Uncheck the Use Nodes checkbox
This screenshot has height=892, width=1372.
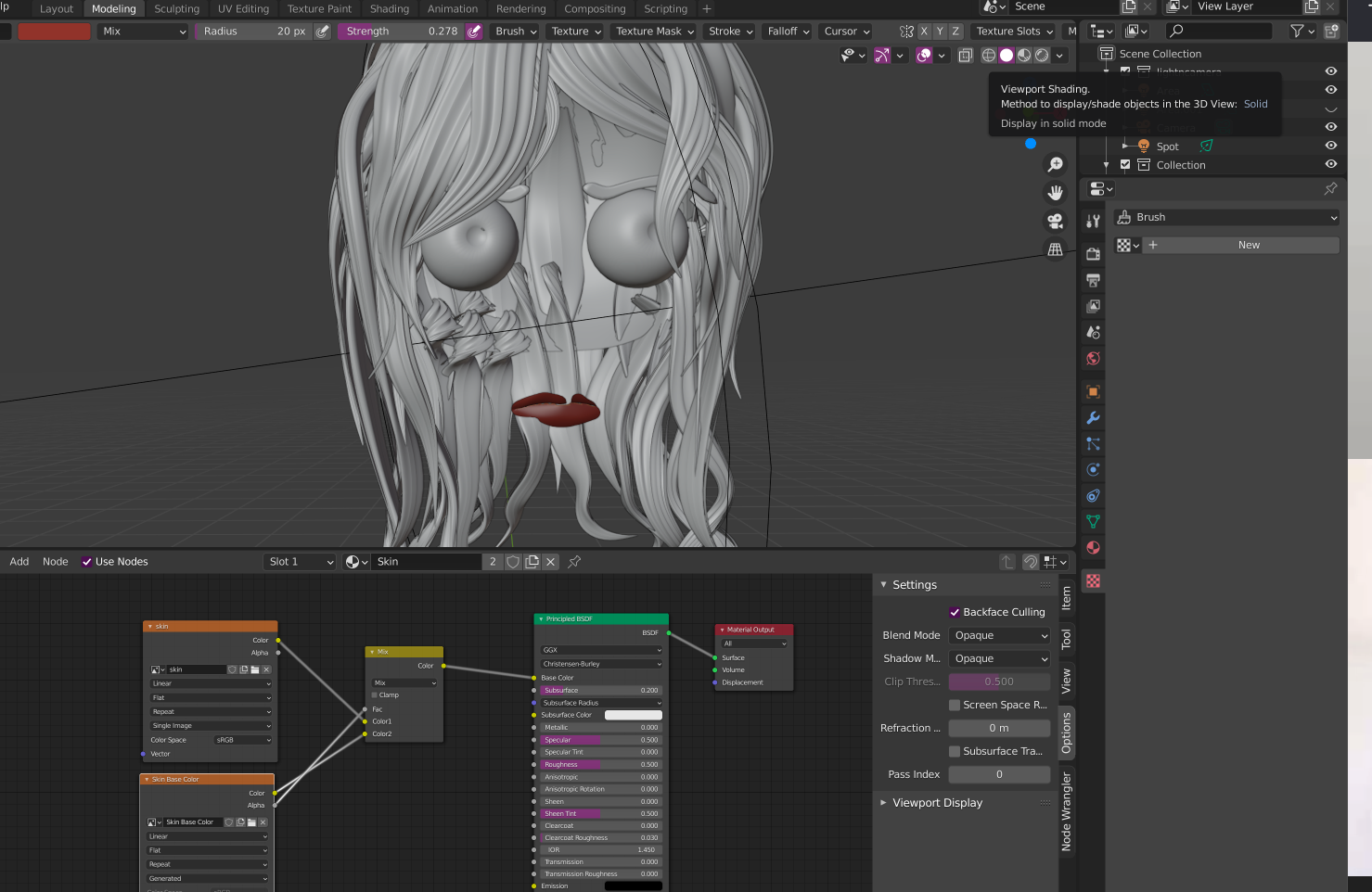(87, 562)
